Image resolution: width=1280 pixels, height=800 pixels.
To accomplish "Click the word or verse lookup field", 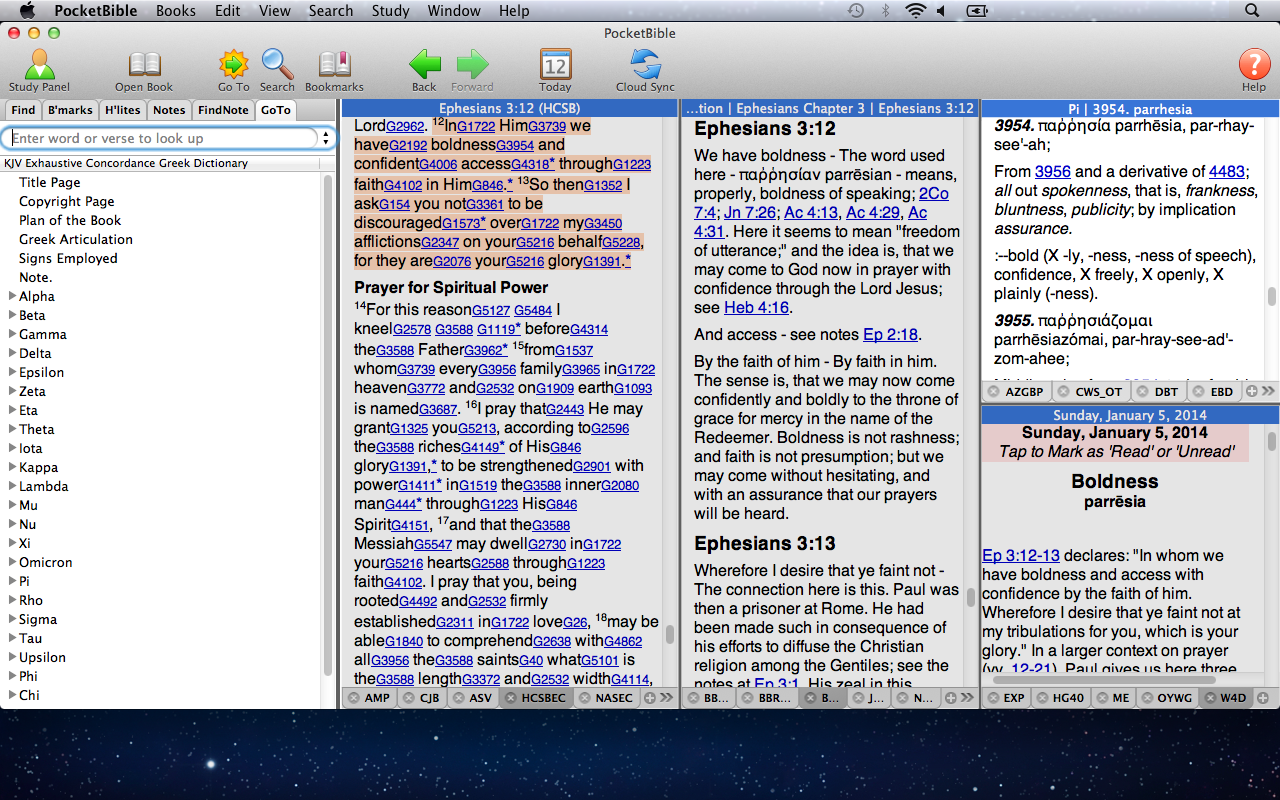I will pyautogui.click(x=160, y=138).
